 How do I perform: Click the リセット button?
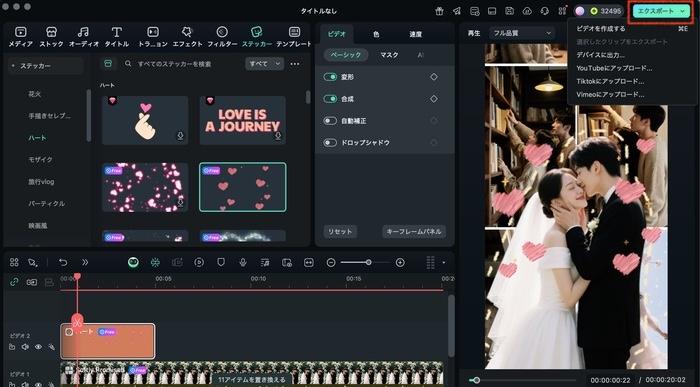340,232
